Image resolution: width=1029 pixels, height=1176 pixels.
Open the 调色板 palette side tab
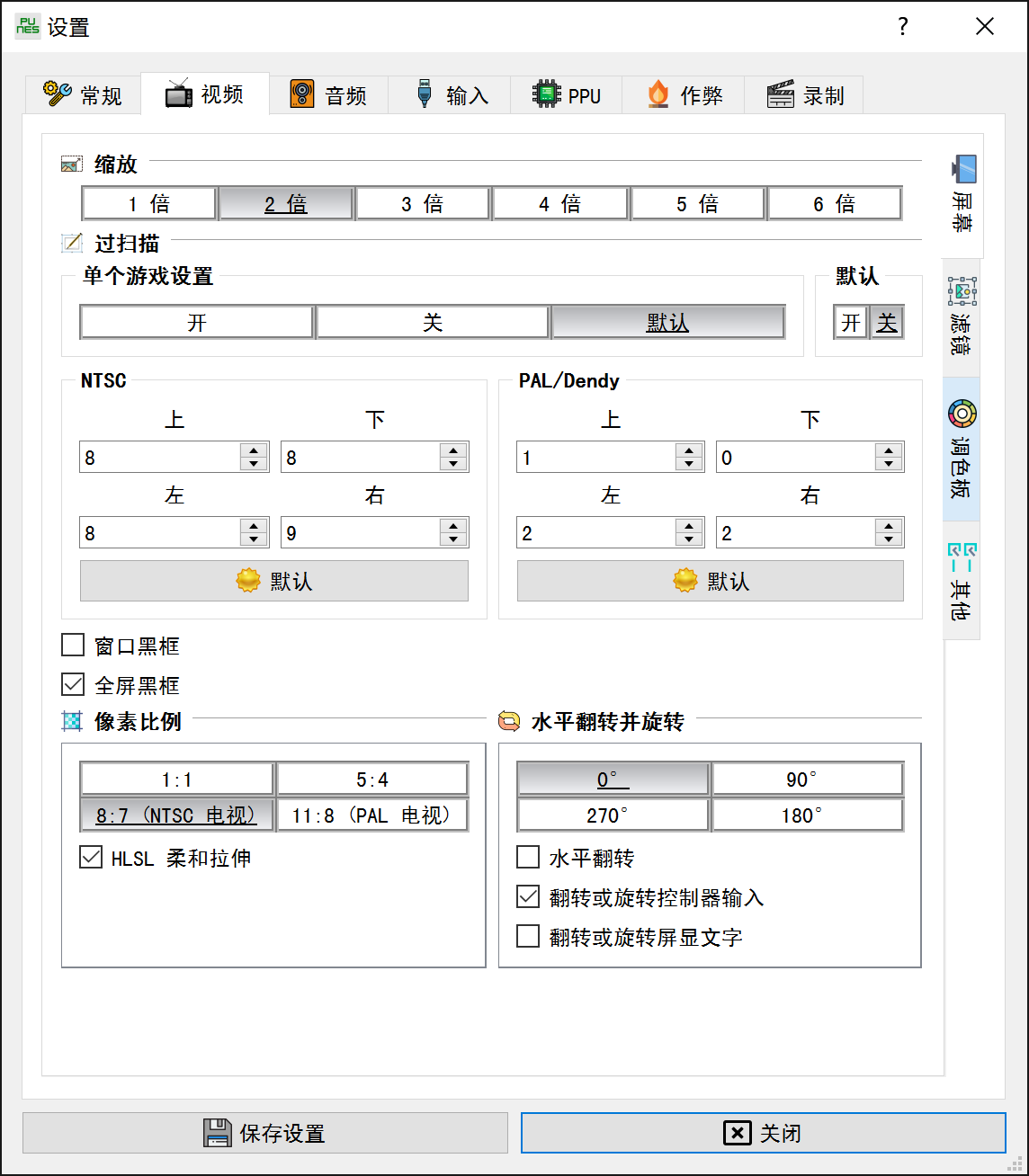click(x=962, y=449)
